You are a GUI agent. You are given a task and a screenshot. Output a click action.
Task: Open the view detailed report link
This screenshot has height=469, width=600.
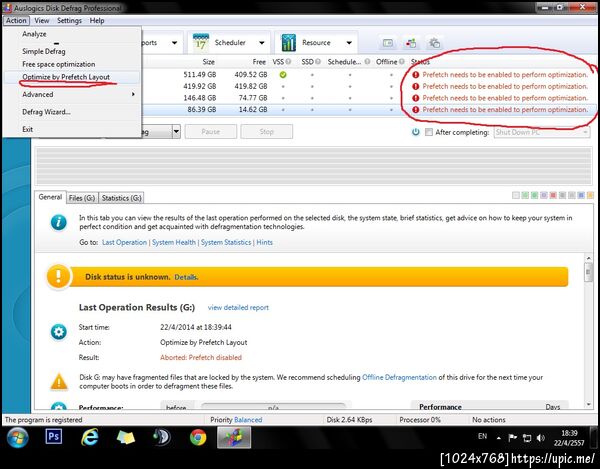(238, 308)
